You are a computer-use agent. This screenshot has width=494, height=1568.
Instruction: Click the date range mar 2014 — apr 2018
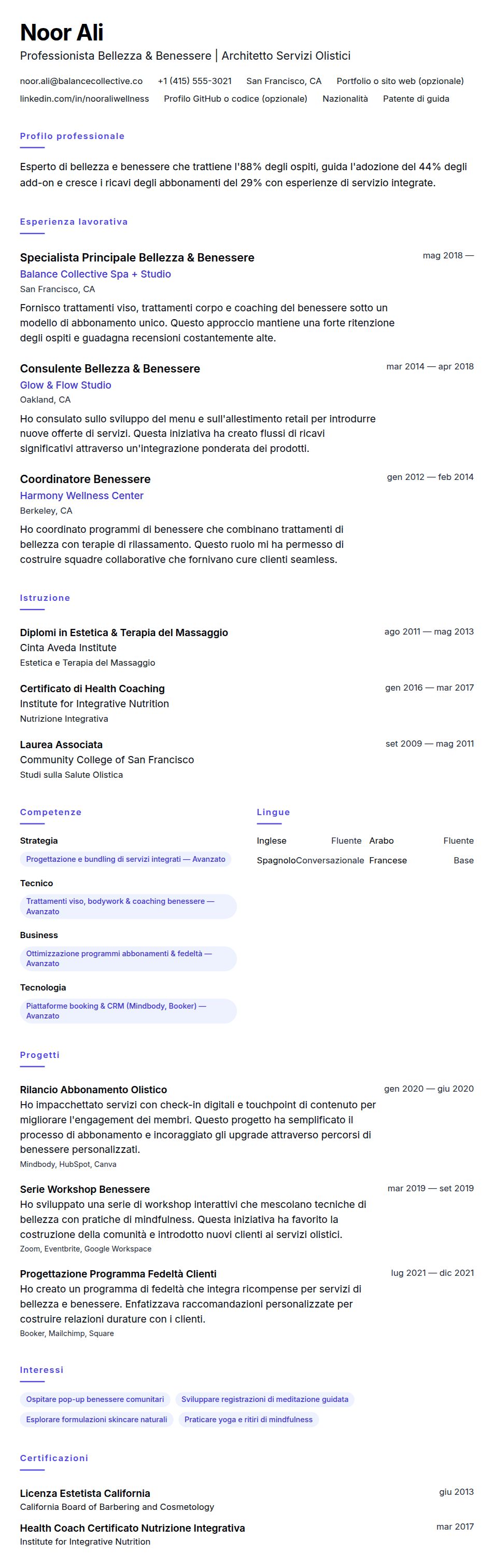[x=430, y=366]
